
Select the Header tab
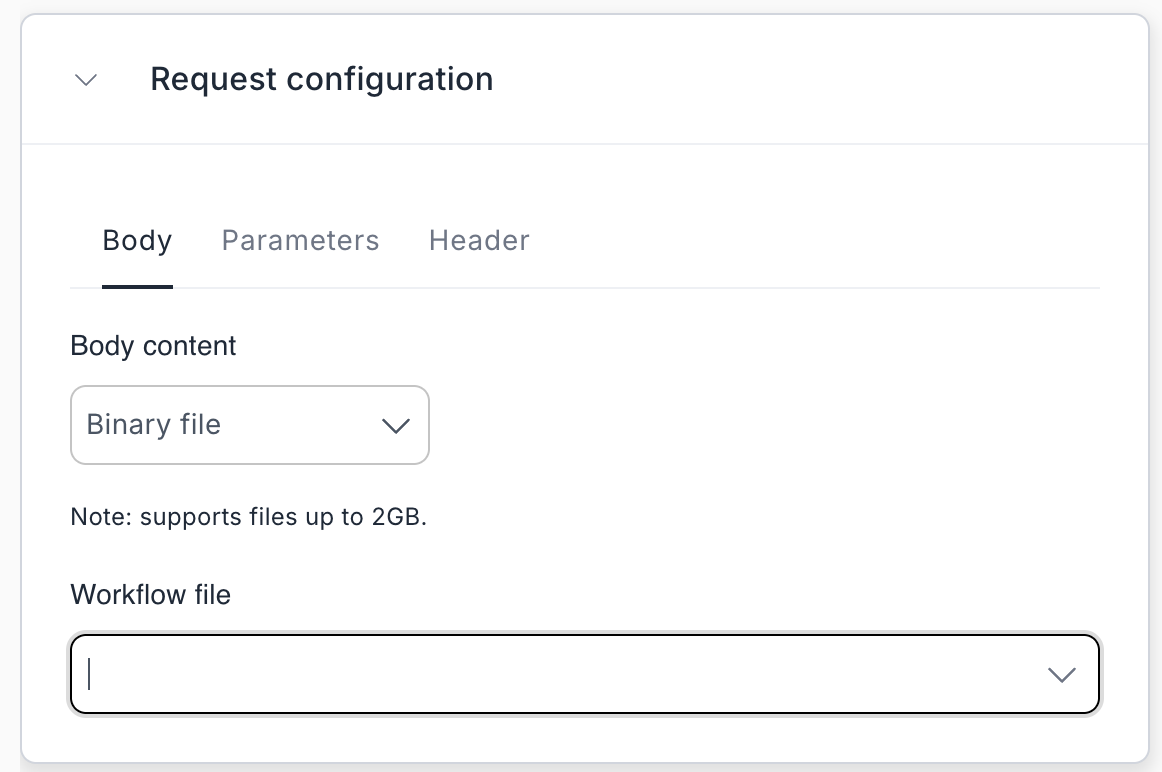point(479,241)
